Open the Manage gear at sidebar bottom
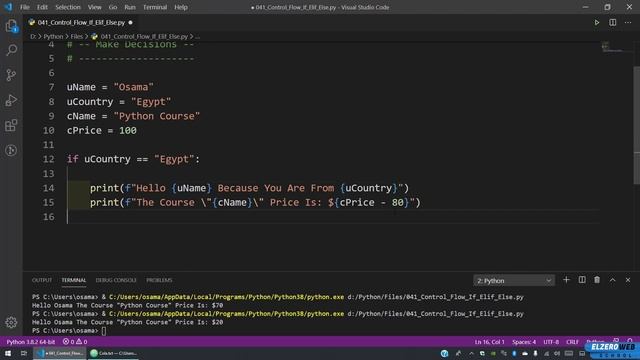 pos(11,322)
